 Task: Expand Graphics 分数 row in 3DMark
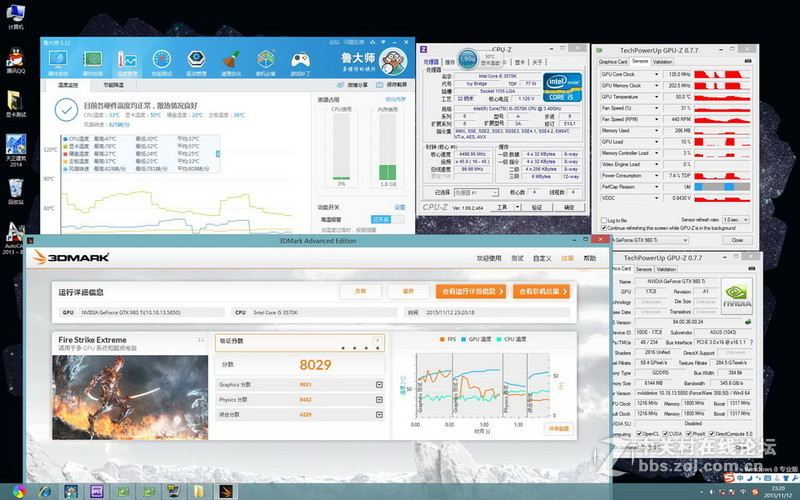pos(379,385)
